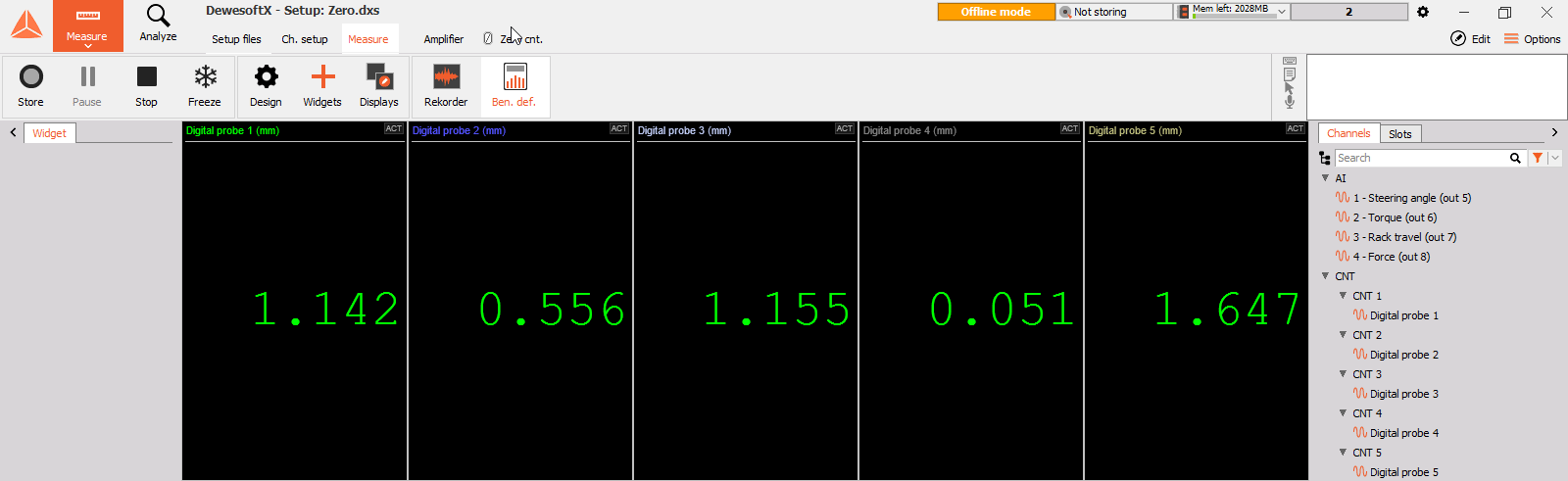The image size is (1568, 481).
Task: Toggle ACT on Digital probe 4 display
Action: 1070,129
